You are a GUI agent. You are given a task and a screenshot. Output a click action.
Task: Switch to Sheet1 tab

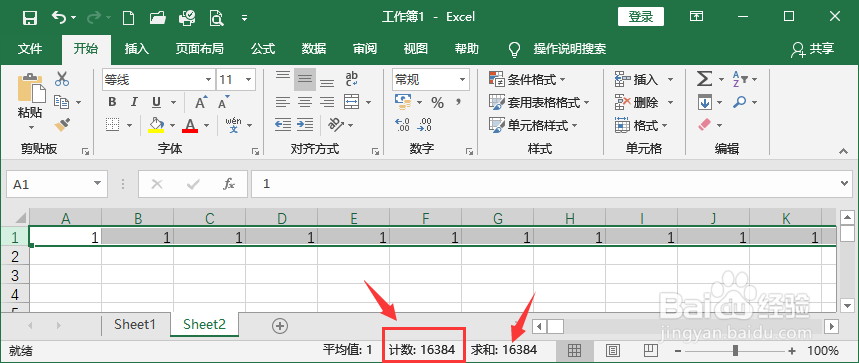135,324
